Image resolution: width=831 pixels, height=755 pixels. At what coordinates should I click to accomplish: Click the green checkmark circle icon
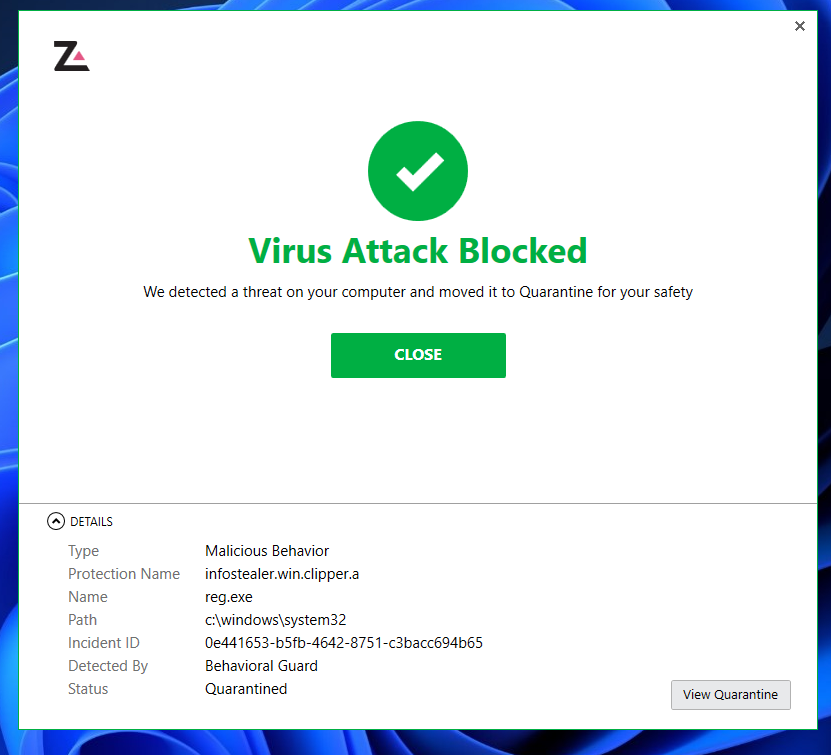[418, 173]
